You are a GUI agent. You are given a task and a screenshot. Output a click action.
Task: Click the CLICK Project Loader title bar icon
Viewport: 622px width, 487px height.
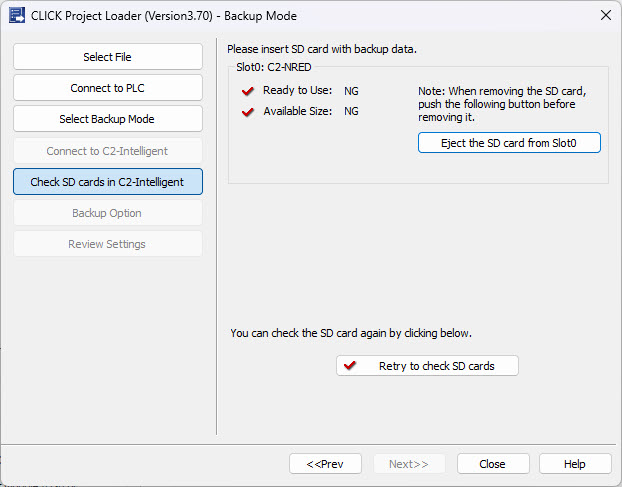(x=17, y=15)
